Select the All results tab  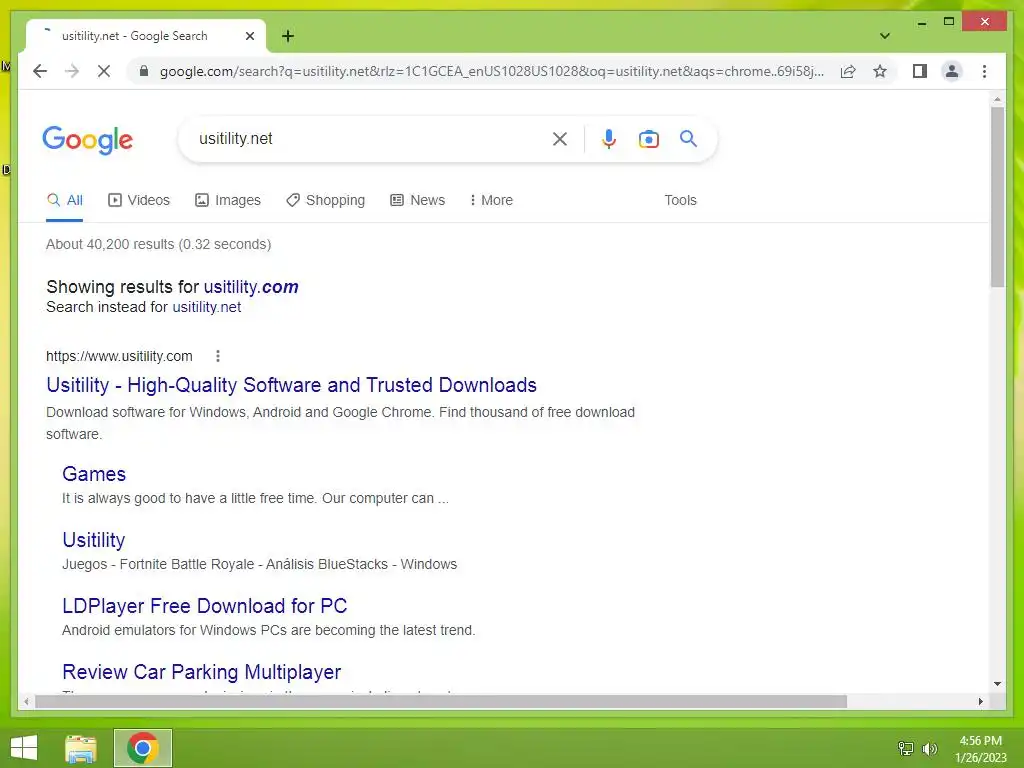coord(65,200)
